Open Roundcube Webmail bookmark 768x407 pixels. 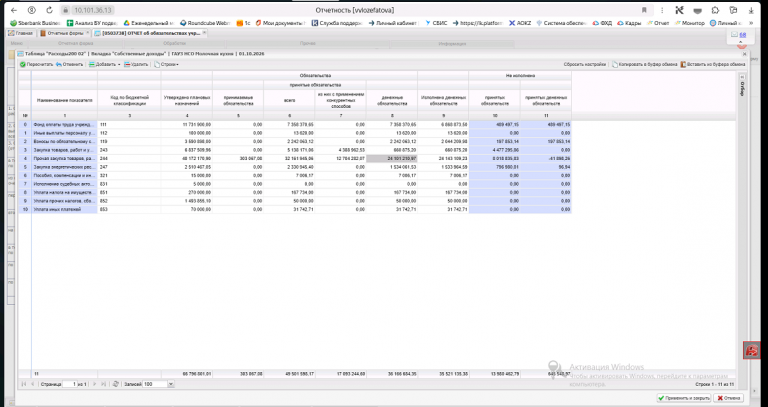coord(205,23)
